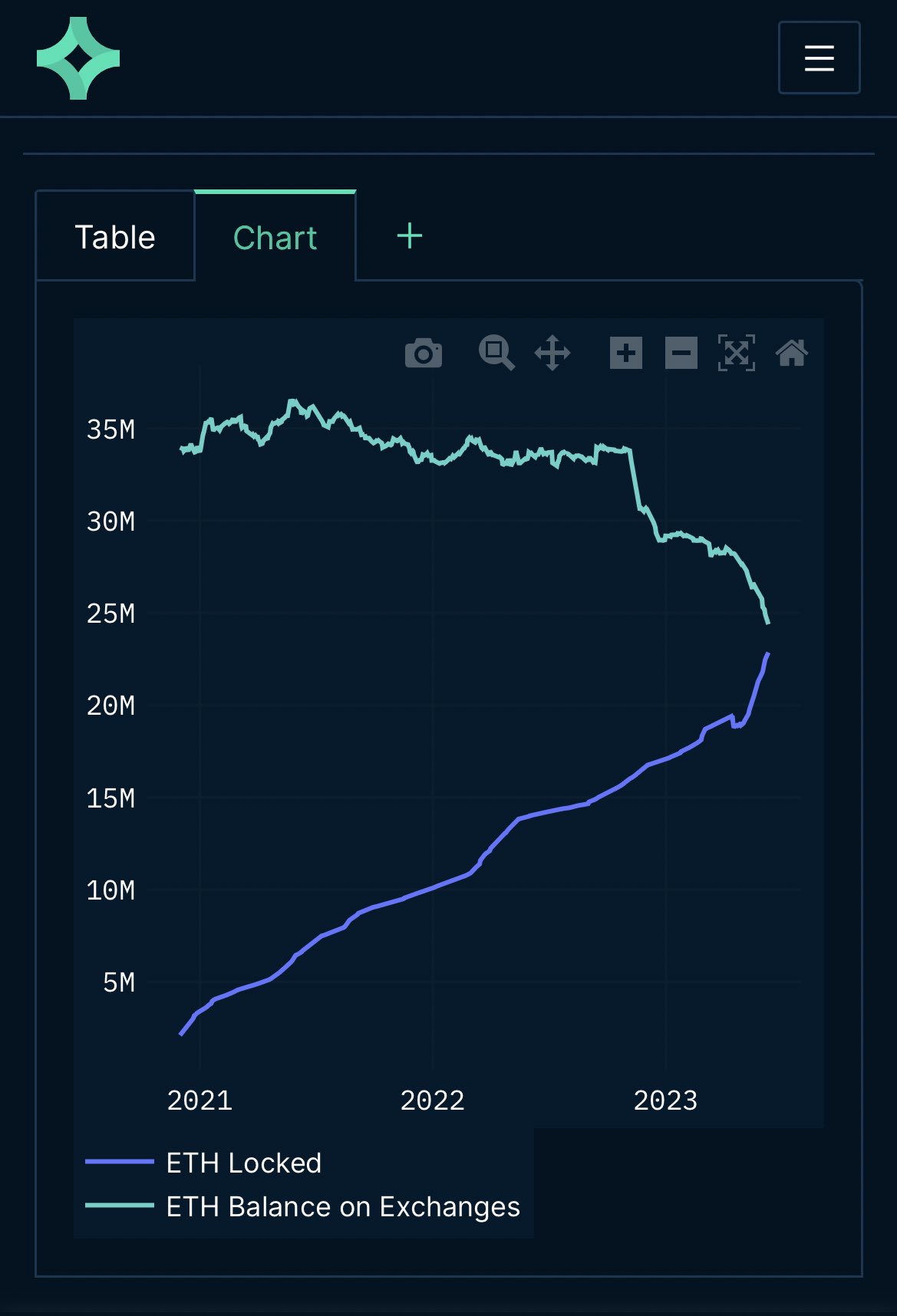This screenshot has height=1316, width=897.
Task: Switch to the Table tab
Action: click(115, 237)
